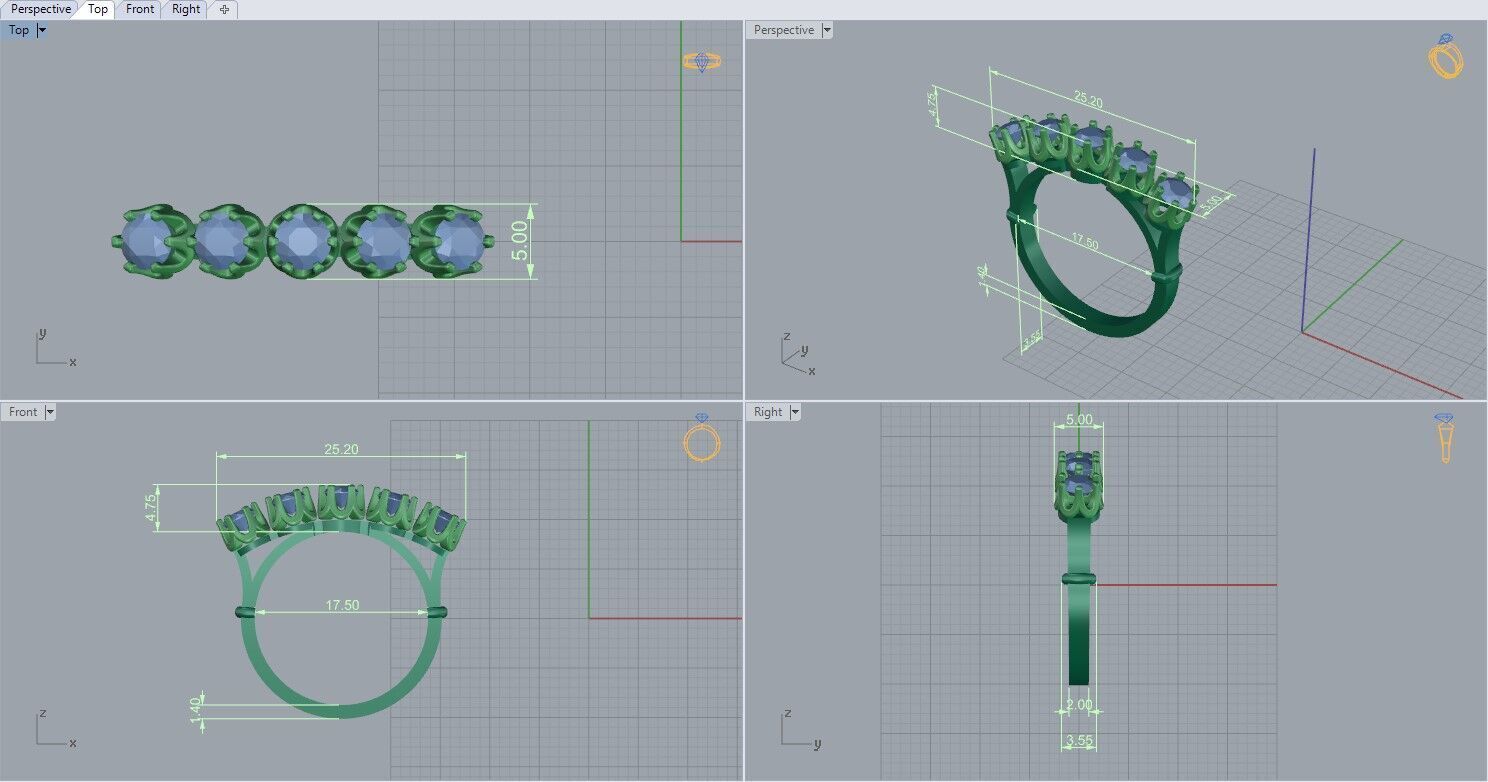
Task: Click the Right viewport title label
Action: 768,412
